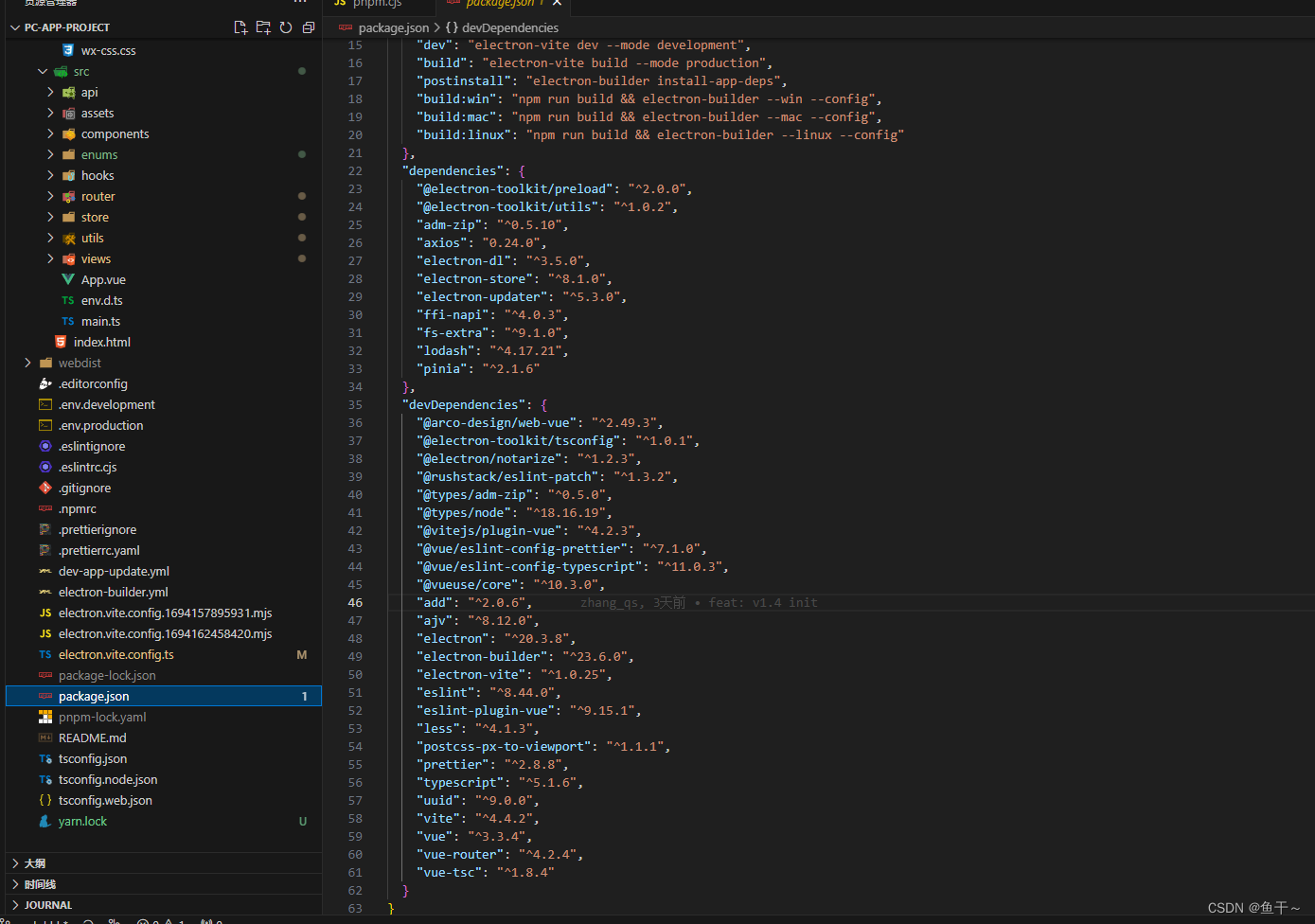Expand the router folder
The width and height of the screenshot is (1315, 924).
pos(50,196)
